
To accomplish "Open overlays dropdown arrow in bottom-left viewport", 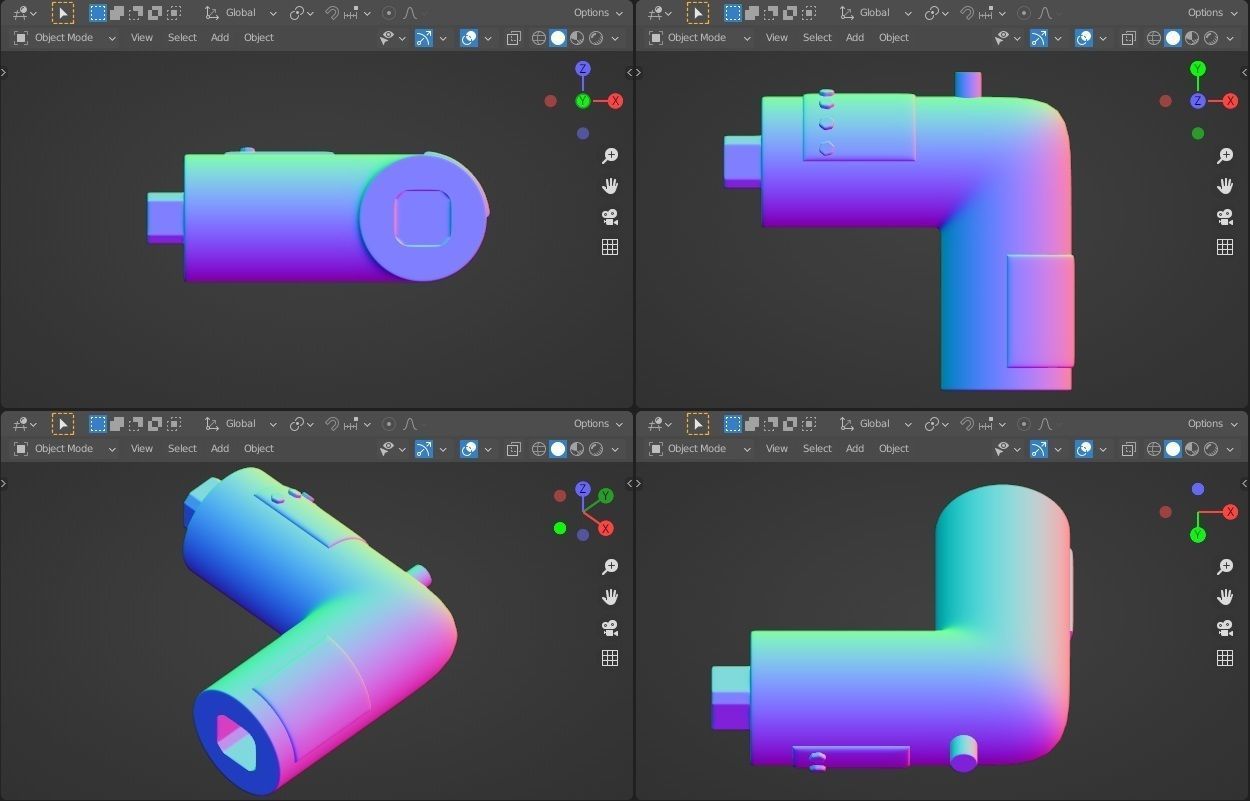I will click(x=488, y=449).
